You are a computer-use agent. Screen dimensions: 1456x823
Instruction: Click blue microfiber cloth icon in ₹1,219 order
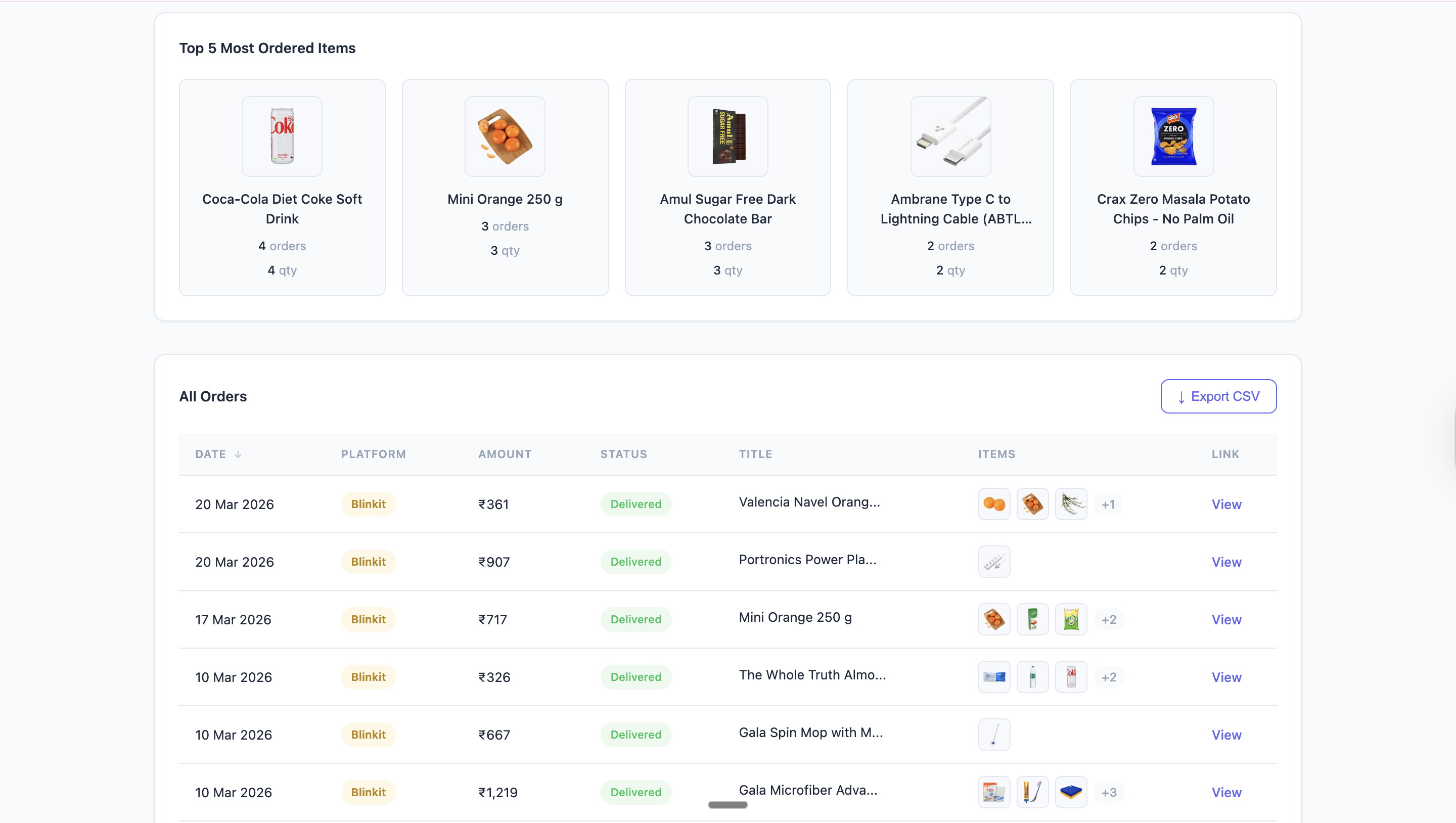pyautogui.click(x=1071, y=793)
